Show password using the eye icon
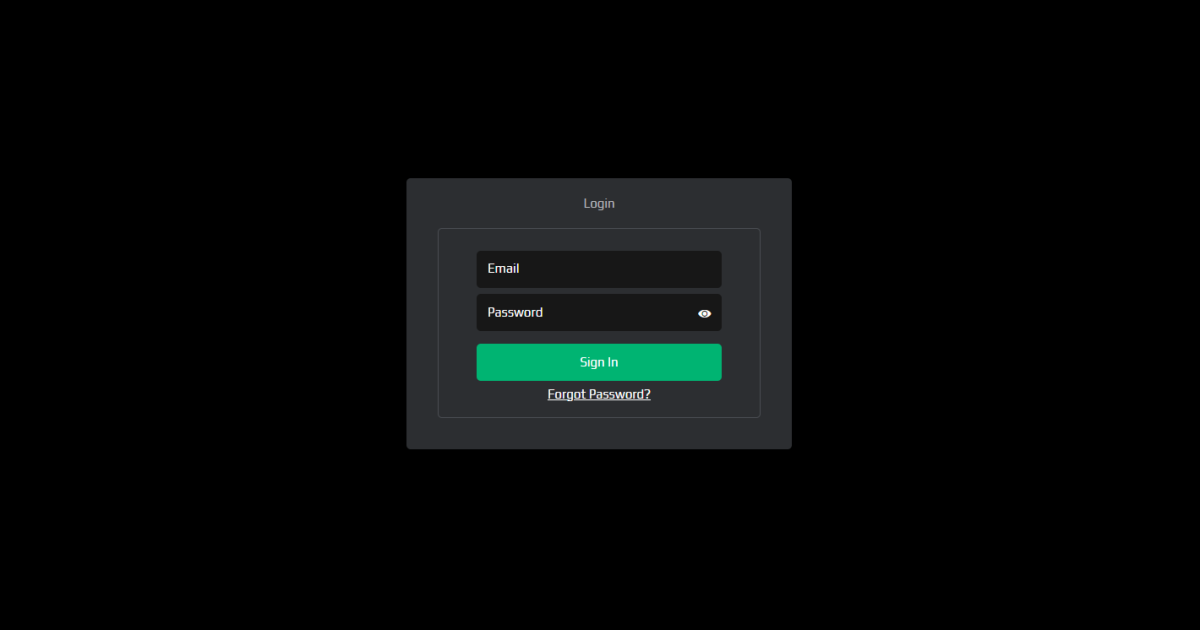This screenshot has width=1200, height=630. pyautogui.click(x=705, y=313)
